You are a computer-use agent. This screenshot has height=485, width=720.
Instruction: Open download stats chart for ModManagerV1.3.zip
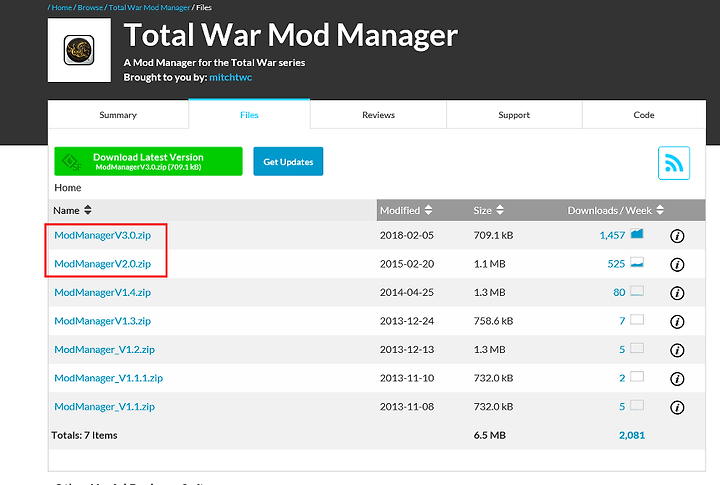pyautogui.click(x=636, y=319)
